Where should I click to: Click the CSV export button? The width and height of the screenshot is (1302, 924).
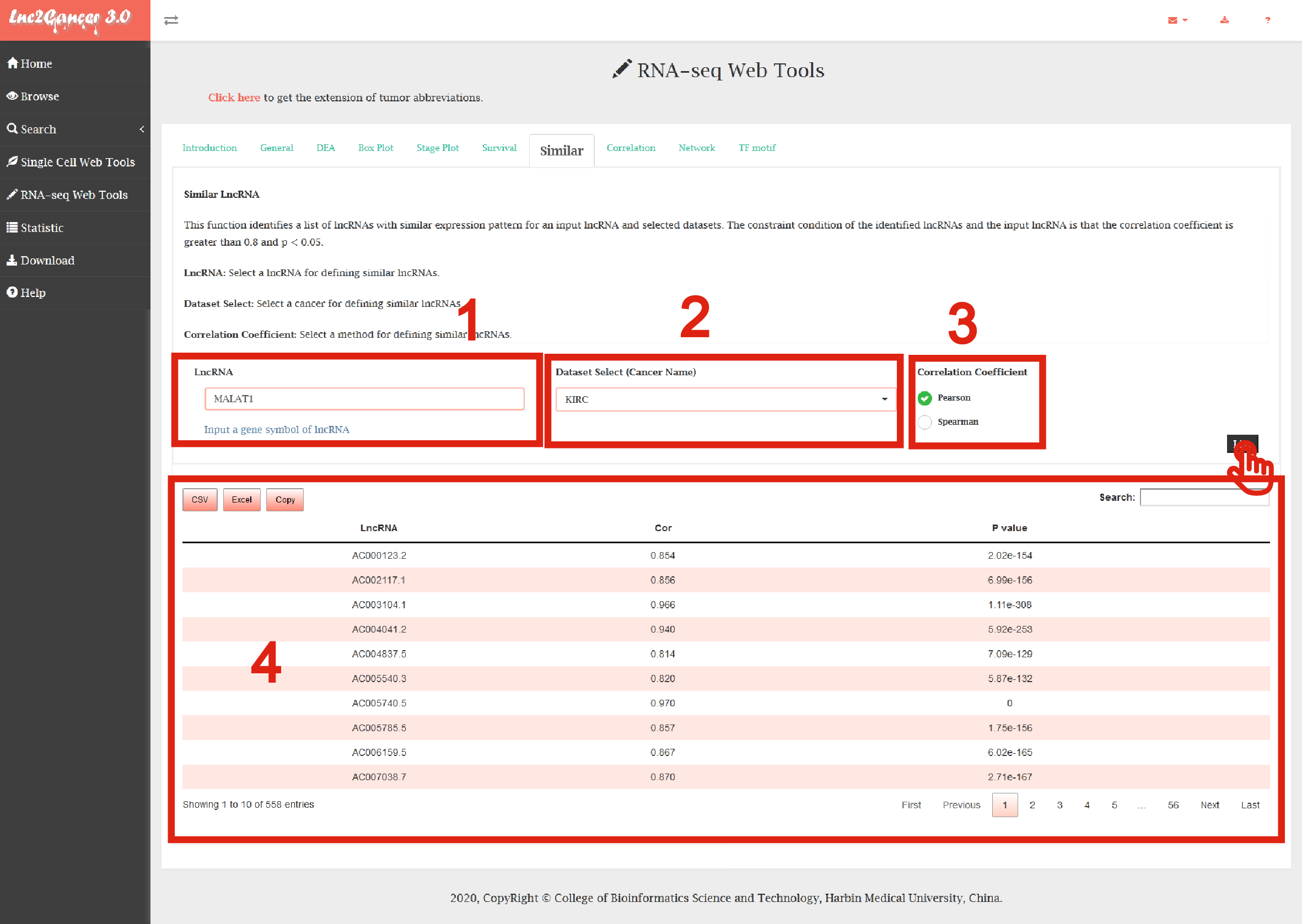[x=200, y=500]
